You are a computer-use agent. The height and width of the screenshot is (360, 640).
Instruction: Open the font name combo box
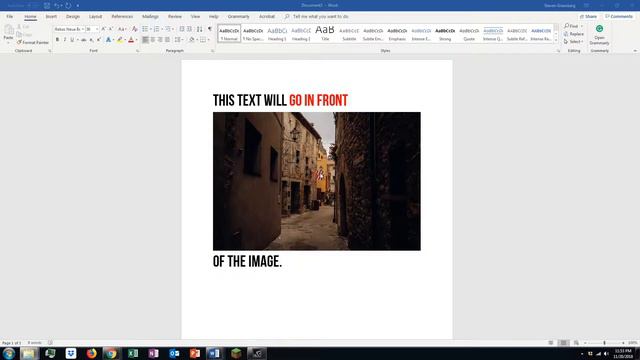(x=69, y=29)
